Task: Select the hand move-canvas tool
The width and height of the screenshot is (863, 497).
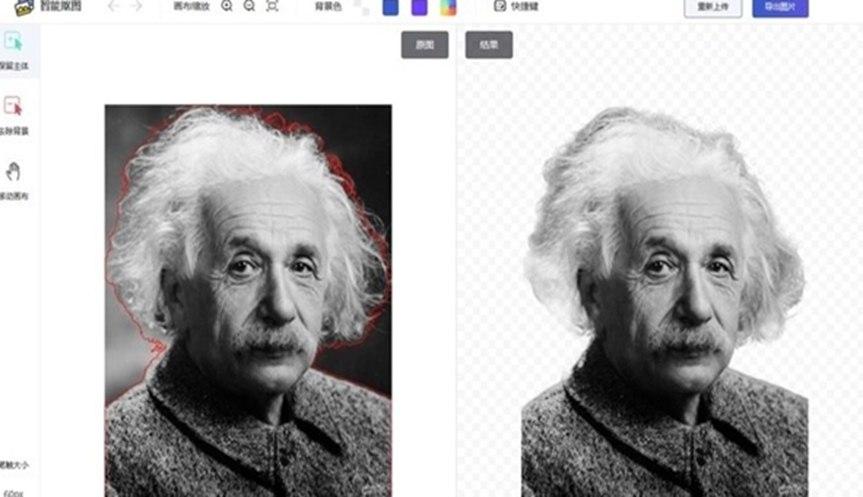Action: point(13,172)
